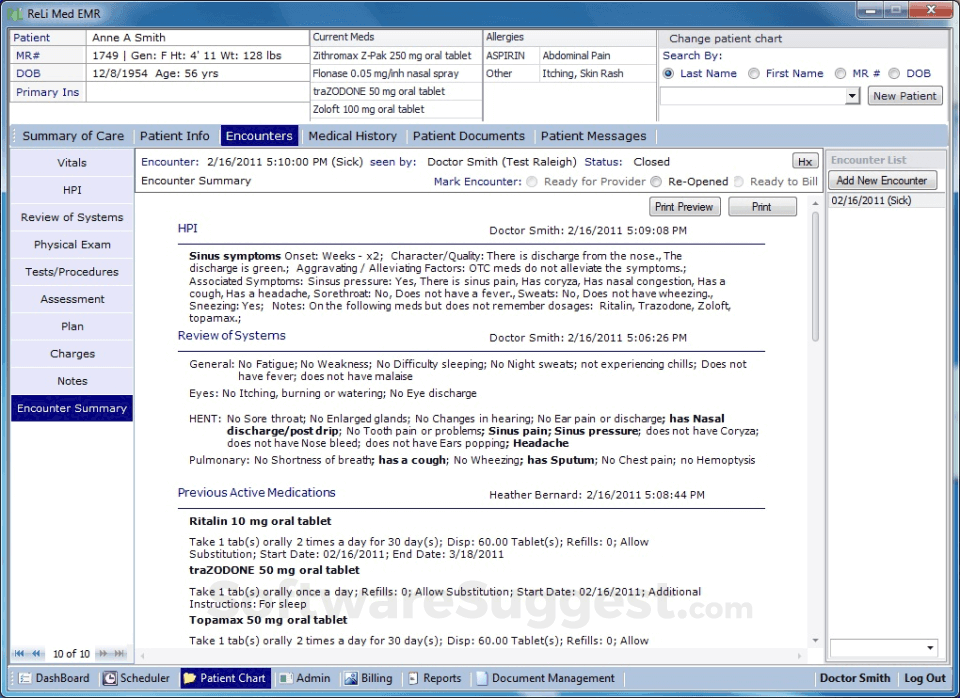The image size is (960, 698).
Task: Enable the Last Name search radio button
Action: click(668, 73)
